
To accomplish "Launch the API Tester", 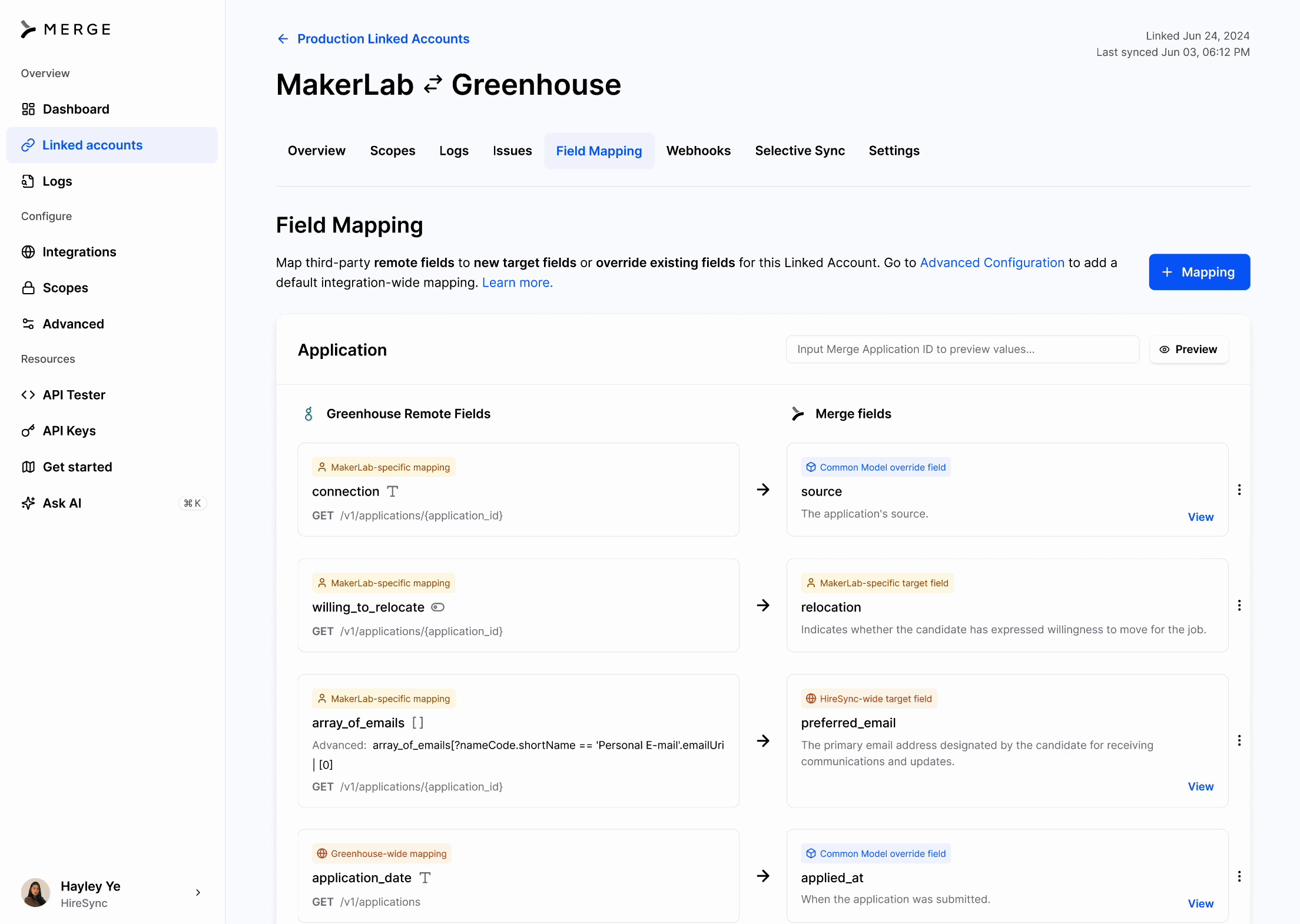I will [112, 395].
